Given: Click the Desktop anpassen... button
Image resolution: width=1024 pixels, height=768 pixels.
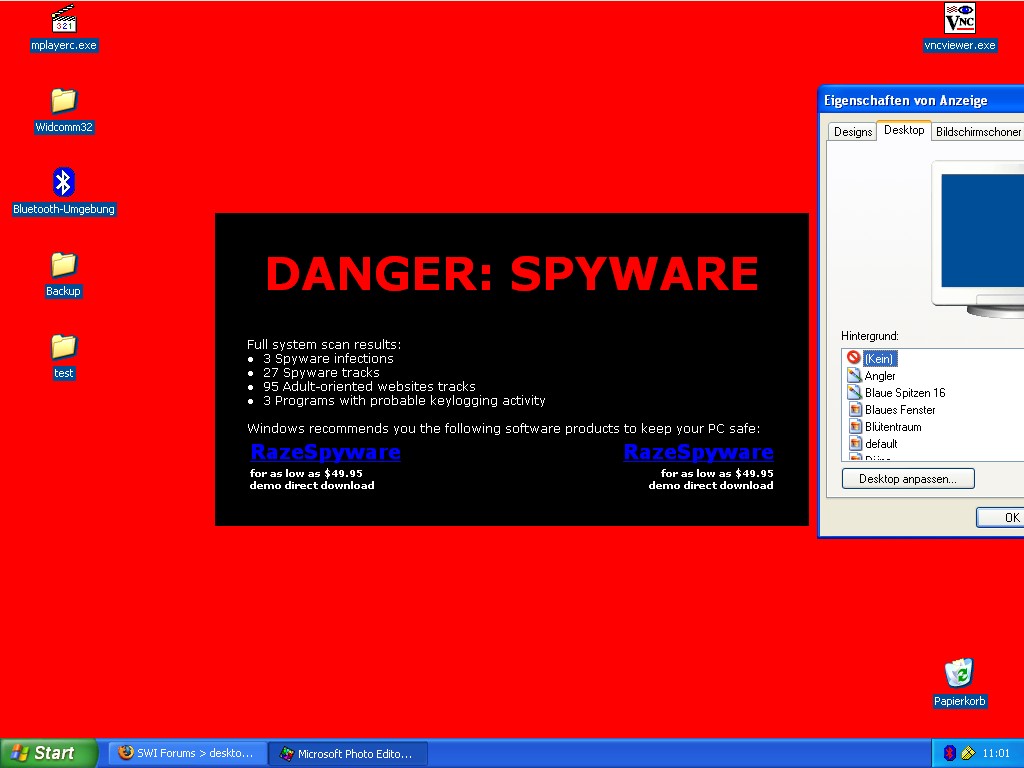Looking at the screenshot, I should (x=908, y=479).
